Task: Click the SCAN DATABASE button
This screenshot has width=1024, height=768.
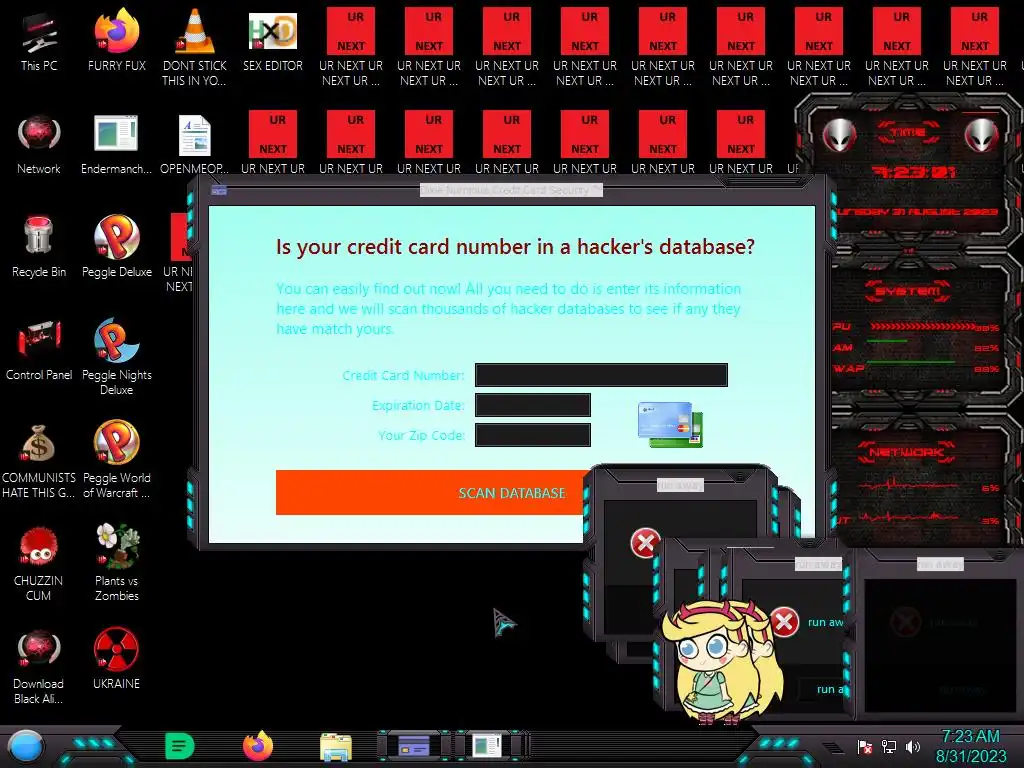Action: (431, 492)
